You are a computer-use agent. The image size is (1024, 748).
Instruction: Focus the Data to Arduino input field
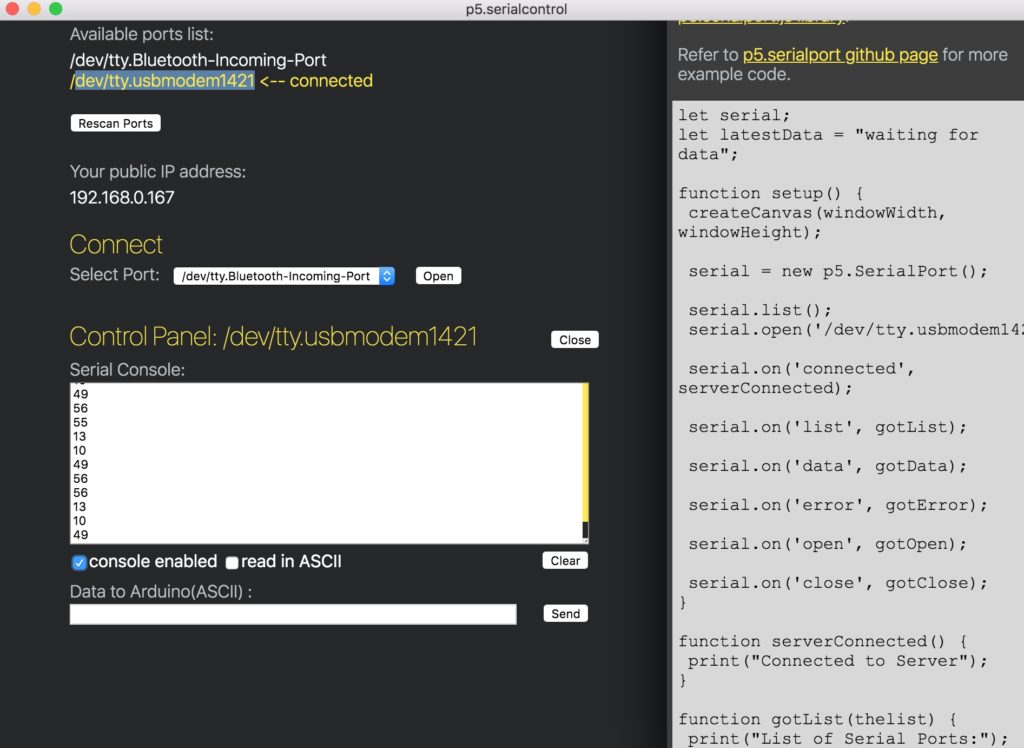[293, 614]
